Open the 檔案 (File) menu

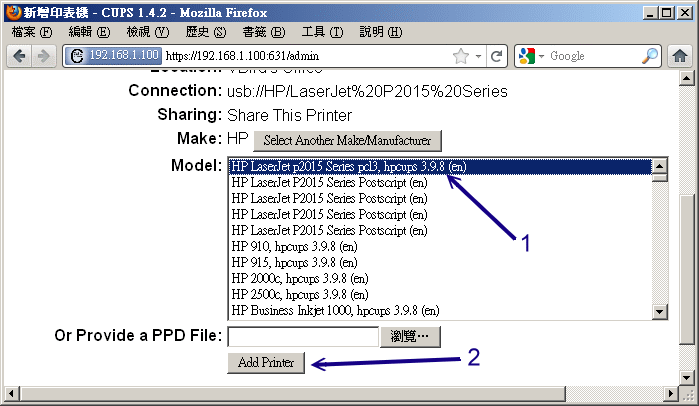tap(32, 32)
